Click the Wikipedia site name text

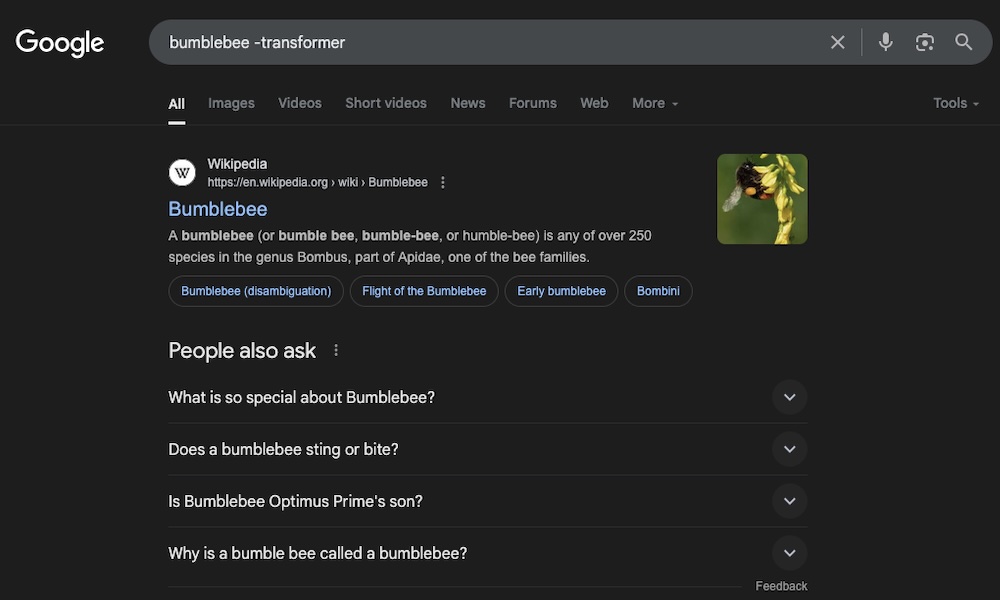point(237,165)
